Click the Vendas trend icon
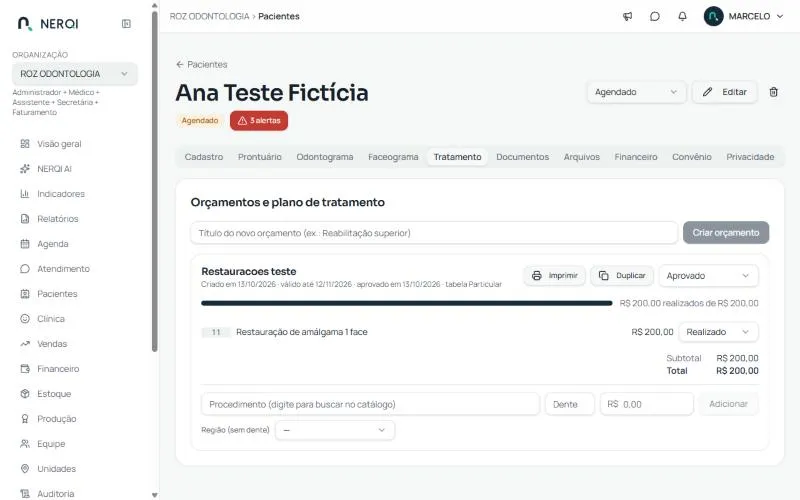The height and width of the screenshot is (500, 800). click(x=24, y=344)
